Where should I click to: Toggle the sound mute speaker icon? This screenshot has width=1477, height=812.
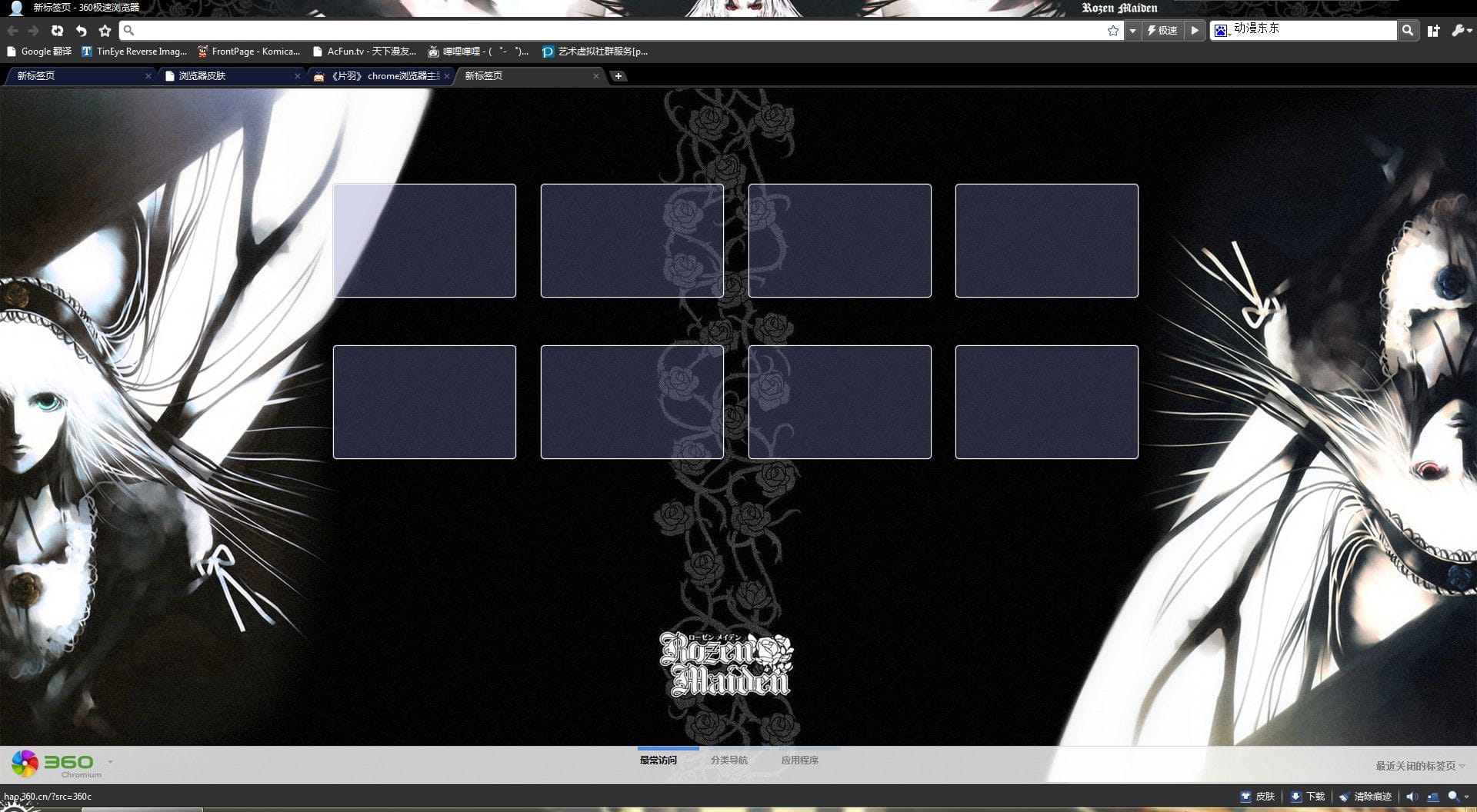(1412, 797)
